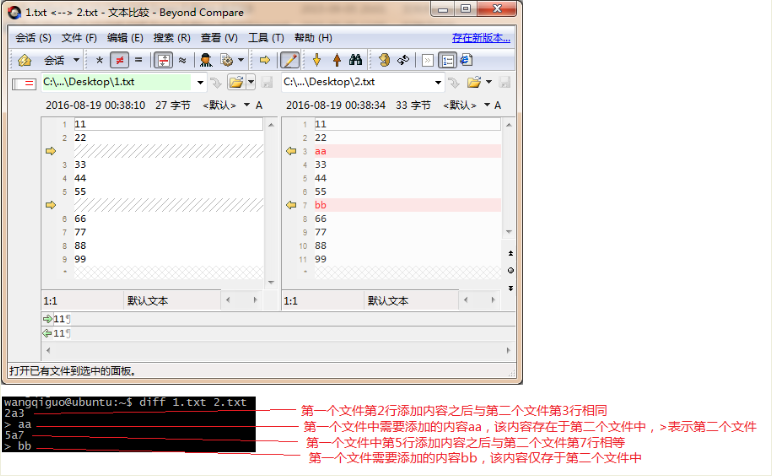Expand the format gear dropdown arrow

(x=241, y=60)
